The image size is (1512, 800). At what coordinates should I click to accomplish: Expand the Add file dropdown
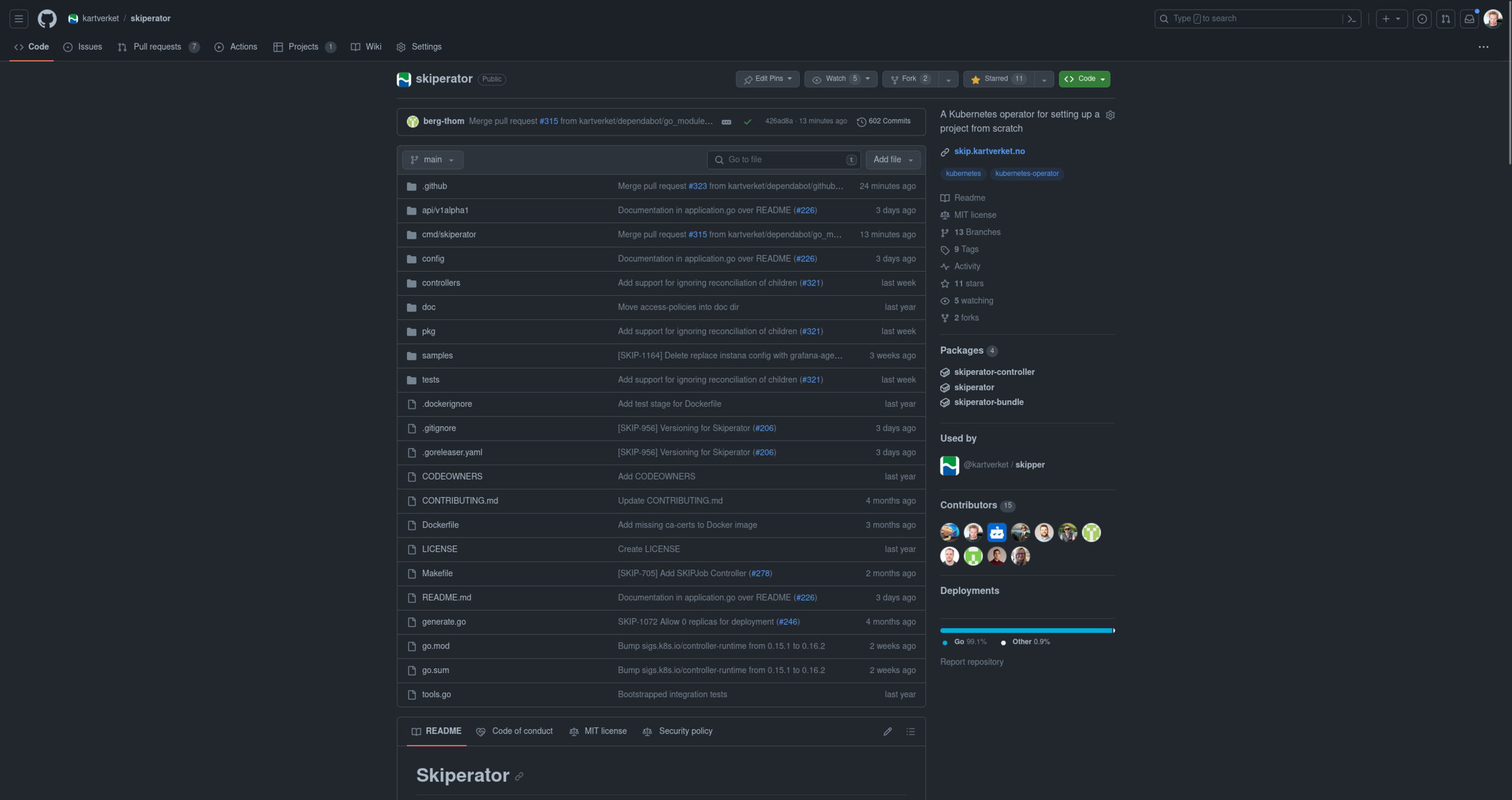(893, 160)
